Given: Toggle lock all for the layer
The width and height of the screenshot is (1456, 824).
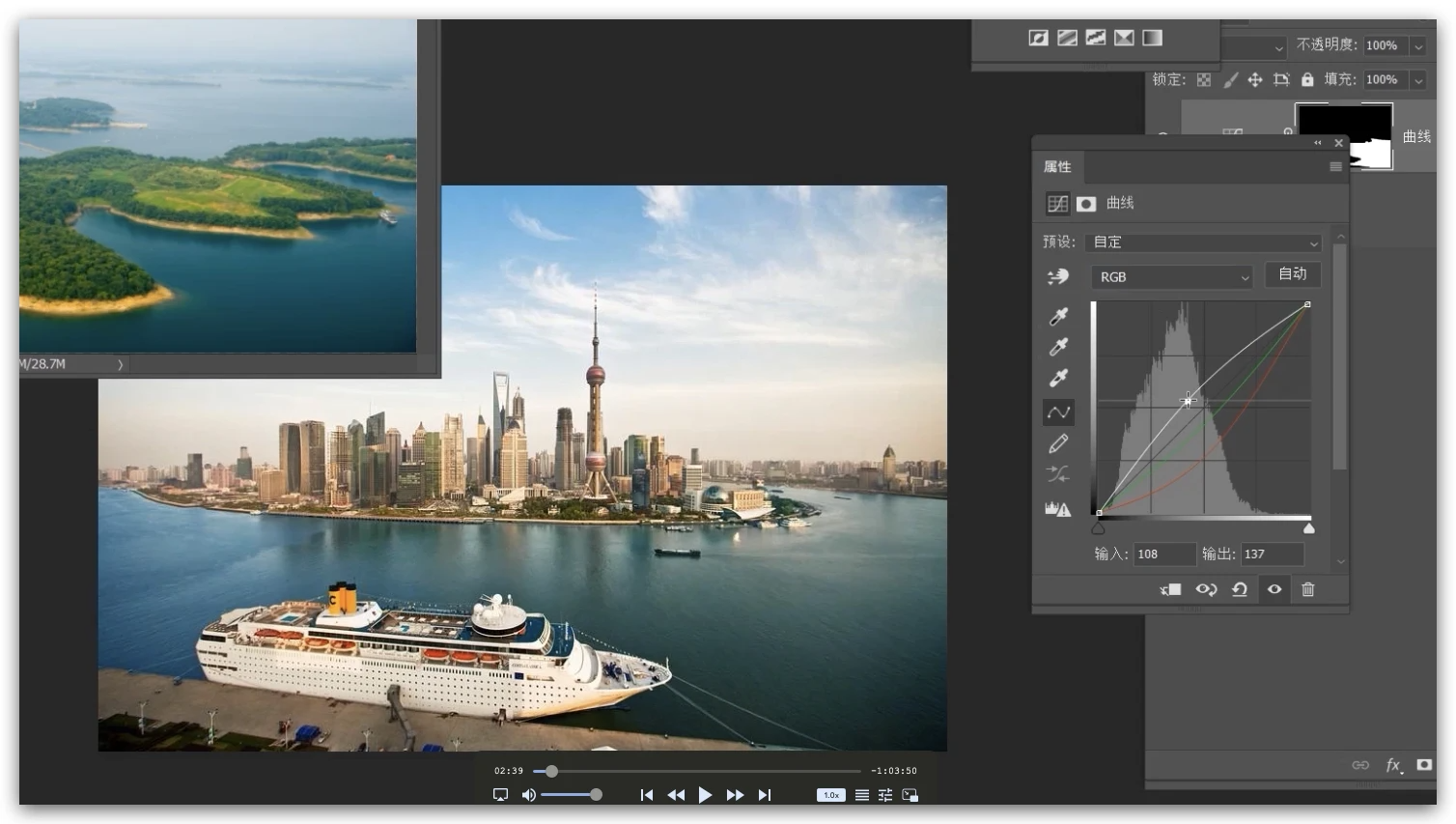Looking at the screenshot, I should pos(1306,79).
